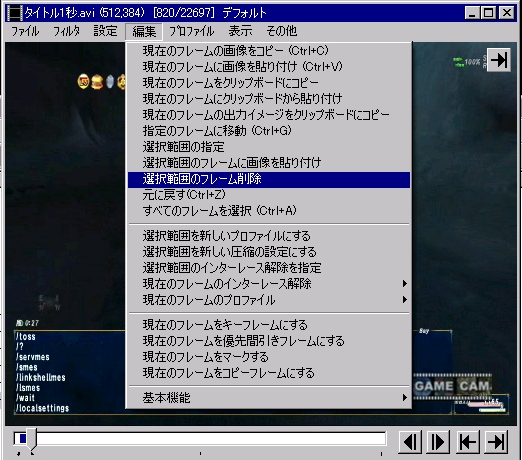522x460 pixels.
Task: Open the プロファイル menu
Action: [191, 31]
